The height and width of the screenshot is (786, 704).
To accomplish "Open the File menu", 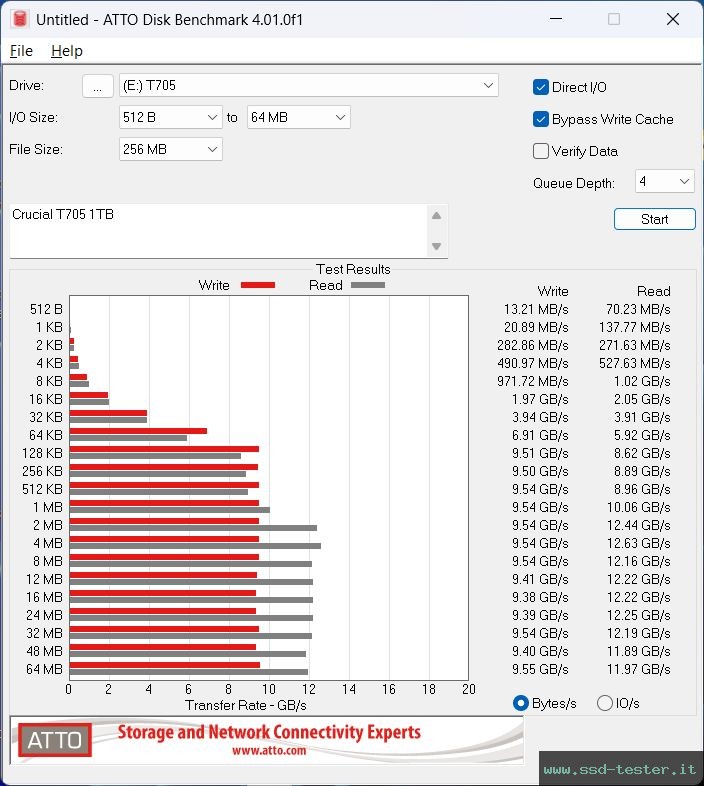I will (x=21, y=51).
